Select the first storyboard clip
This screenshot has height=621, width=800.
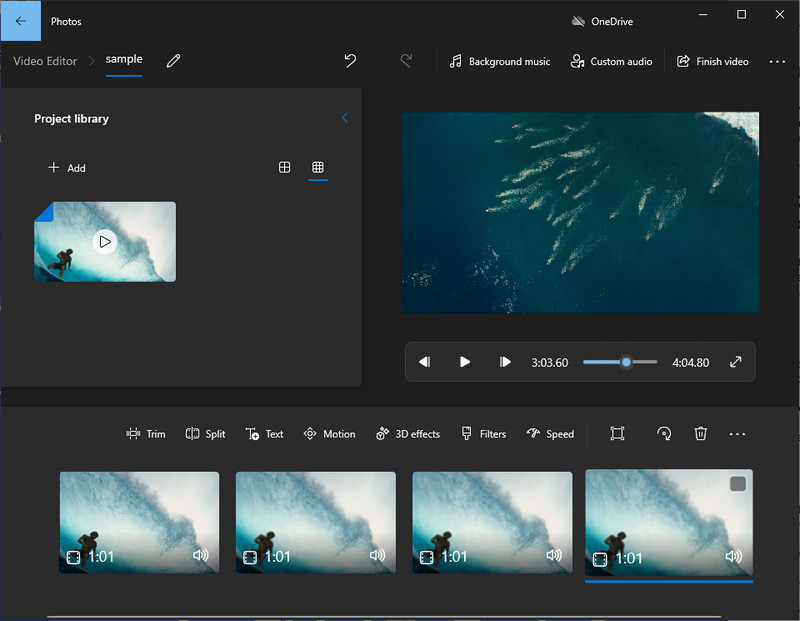click(x=139, y=522)
